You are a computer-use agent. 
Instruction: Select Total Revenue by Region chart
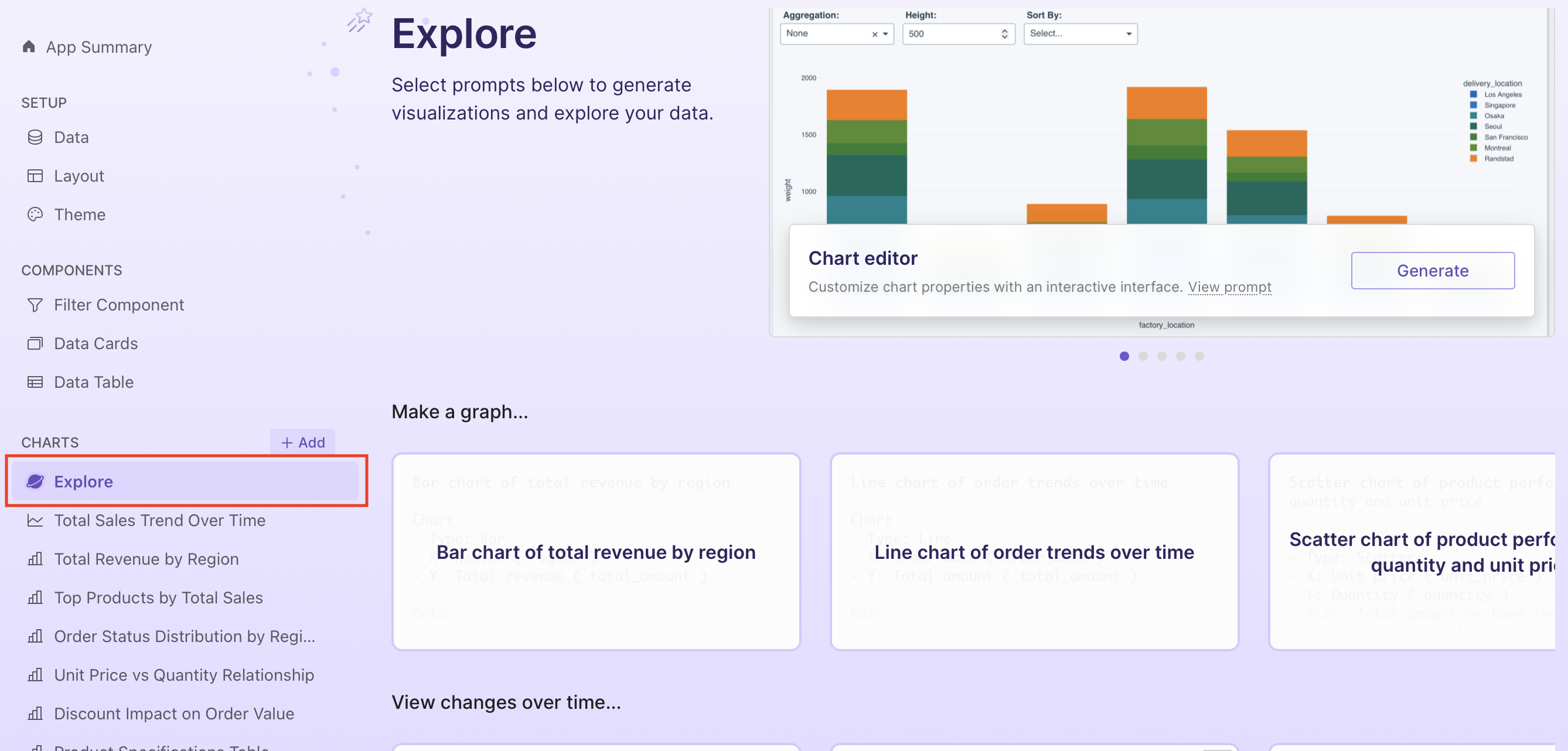pos(146,559)
